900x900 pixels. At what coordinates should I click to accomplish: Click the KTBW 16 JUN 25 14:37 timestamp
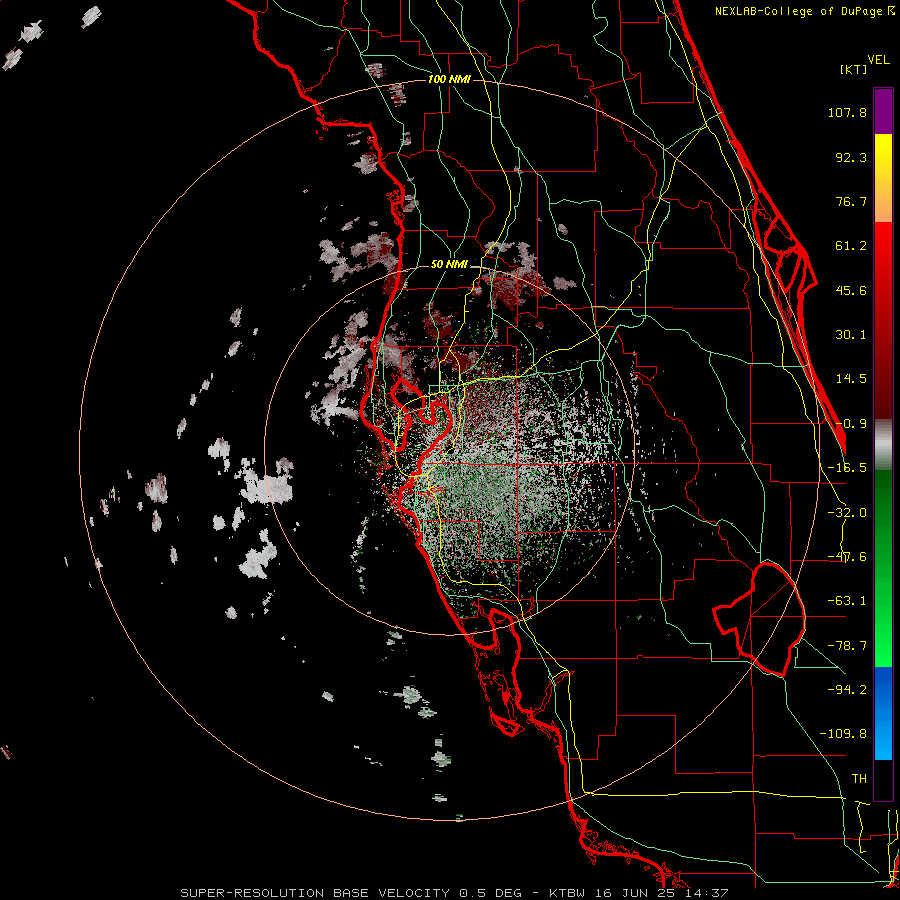[639, 893]
